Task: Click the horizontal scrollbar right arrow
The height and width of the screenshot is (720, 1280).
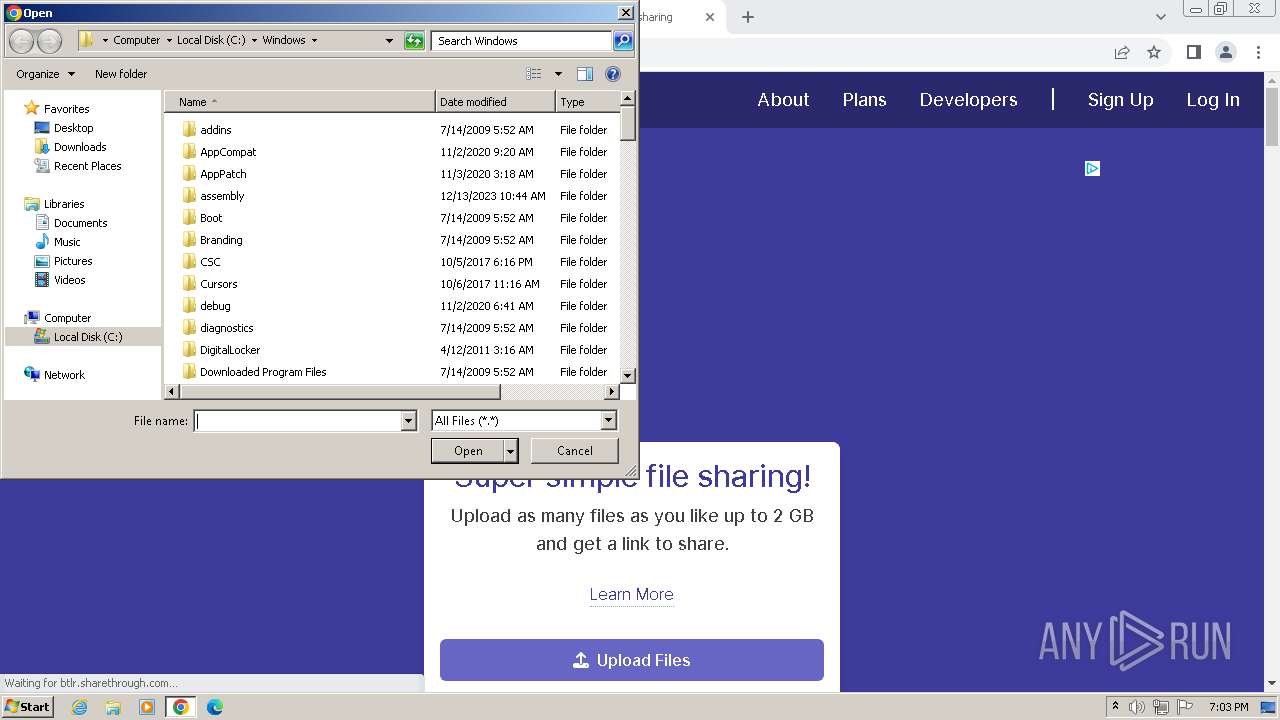Action: (613, 391)
